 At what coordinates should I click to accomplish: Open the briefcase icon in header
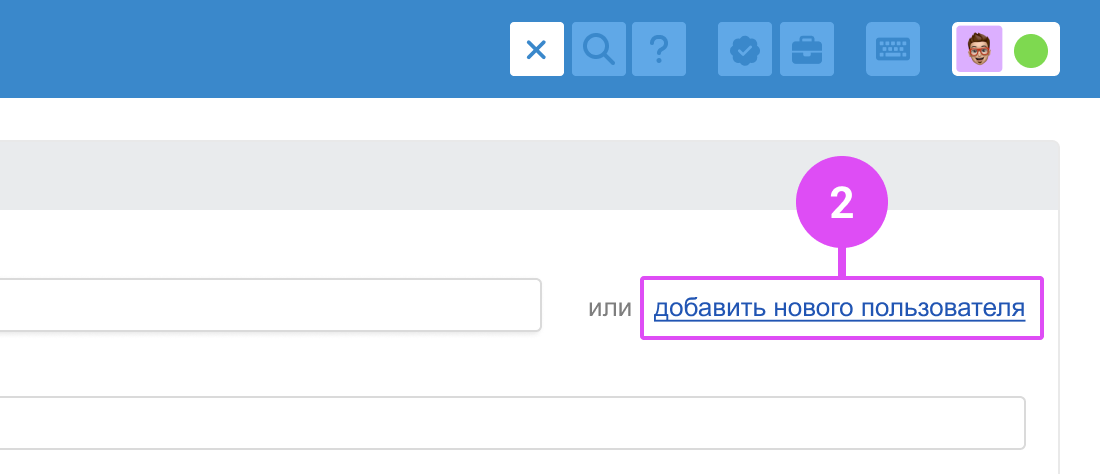(806, 49)
